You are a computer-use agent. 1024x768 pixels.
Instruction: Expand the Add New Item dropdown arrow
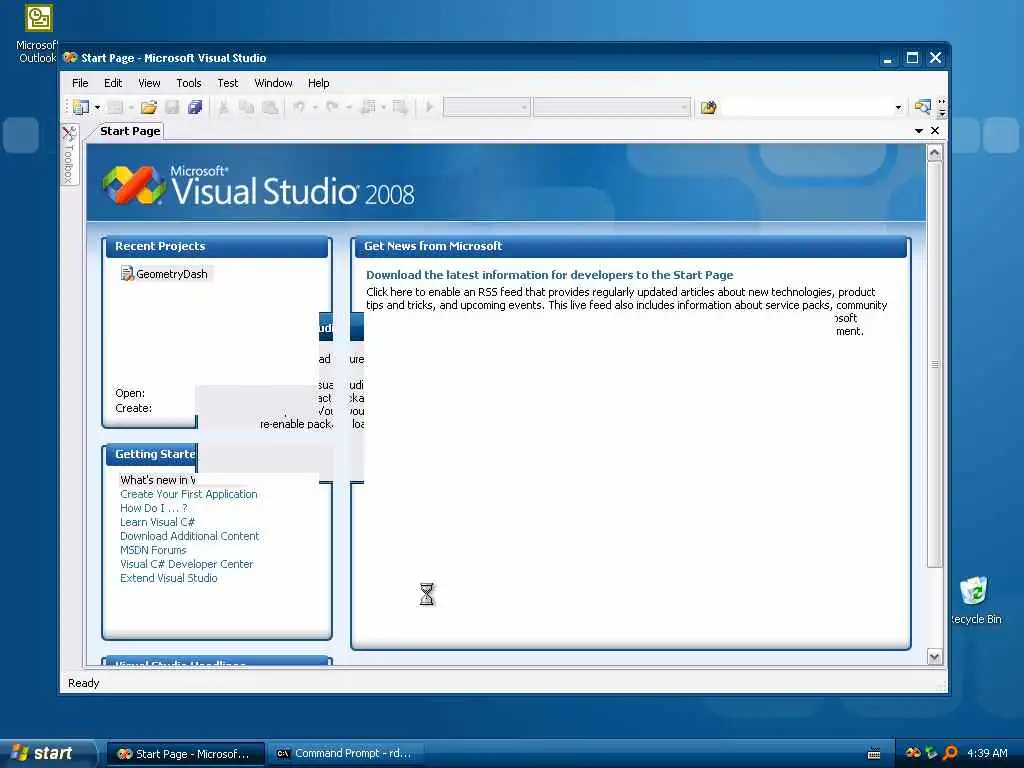pos(131,107)
